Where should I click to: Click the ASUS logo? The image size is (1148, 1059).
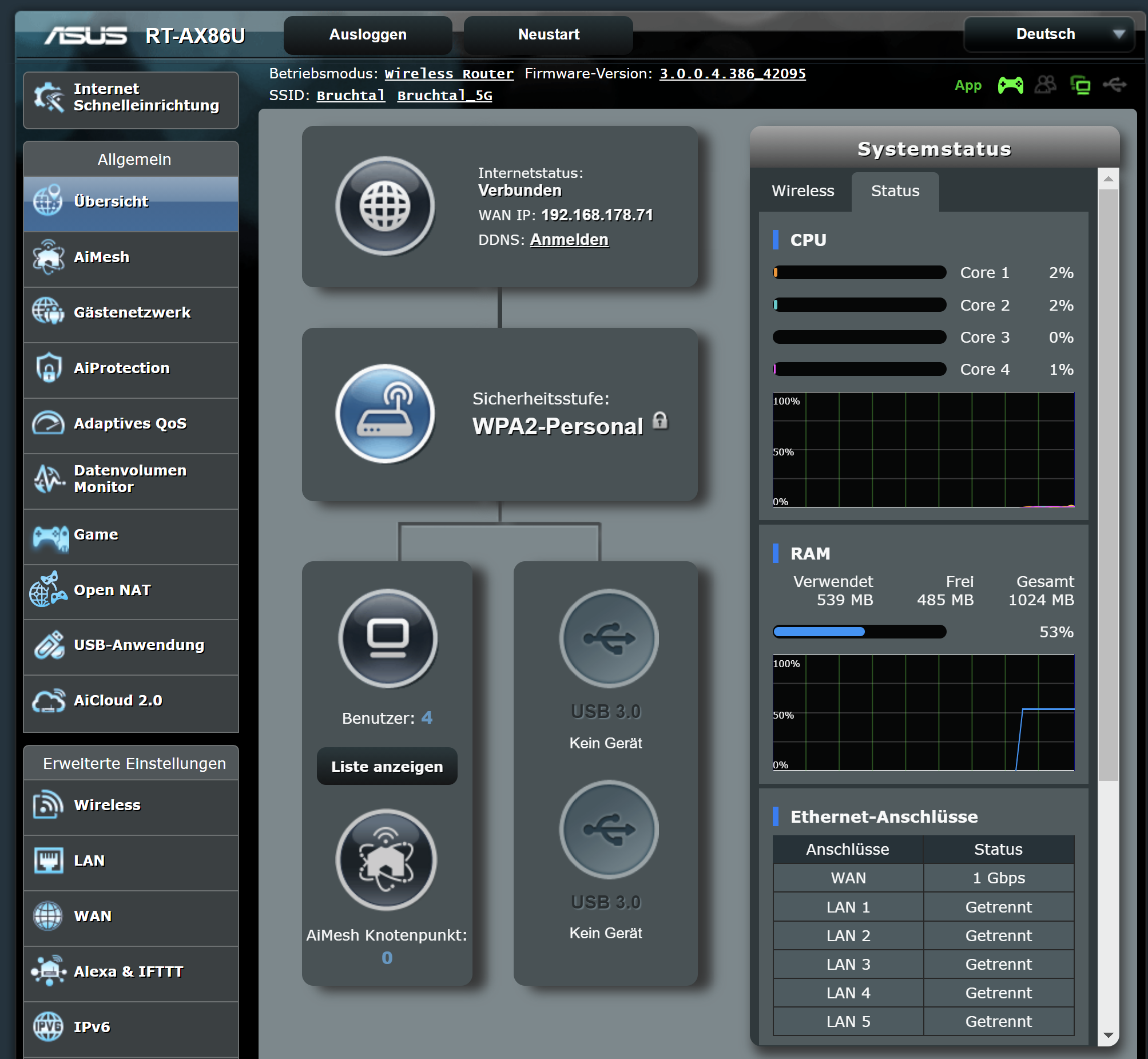(86, 35)
